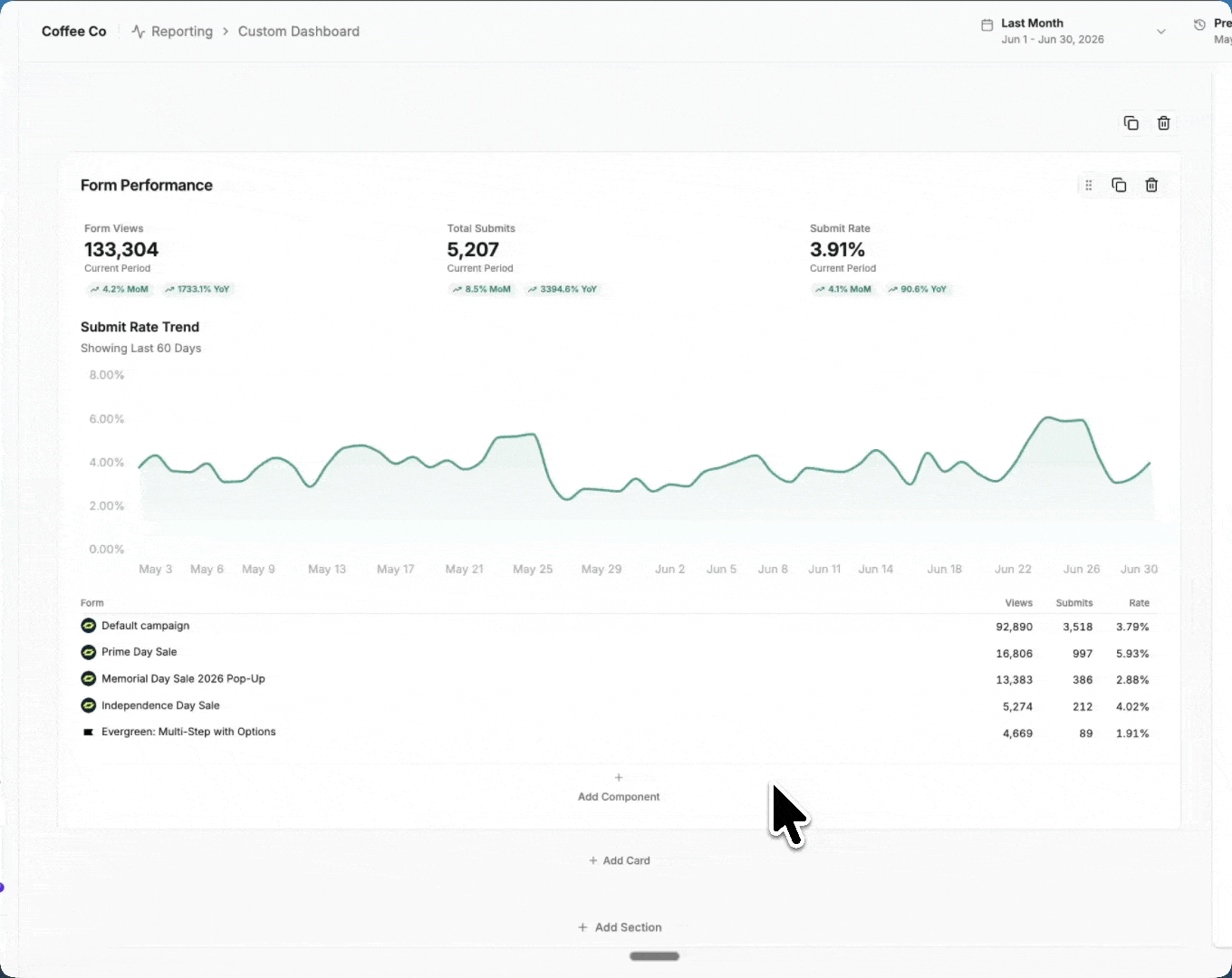Delete the section with the top trash icon
This screenshot has width=1232, height=978.
coord(1164,123)
